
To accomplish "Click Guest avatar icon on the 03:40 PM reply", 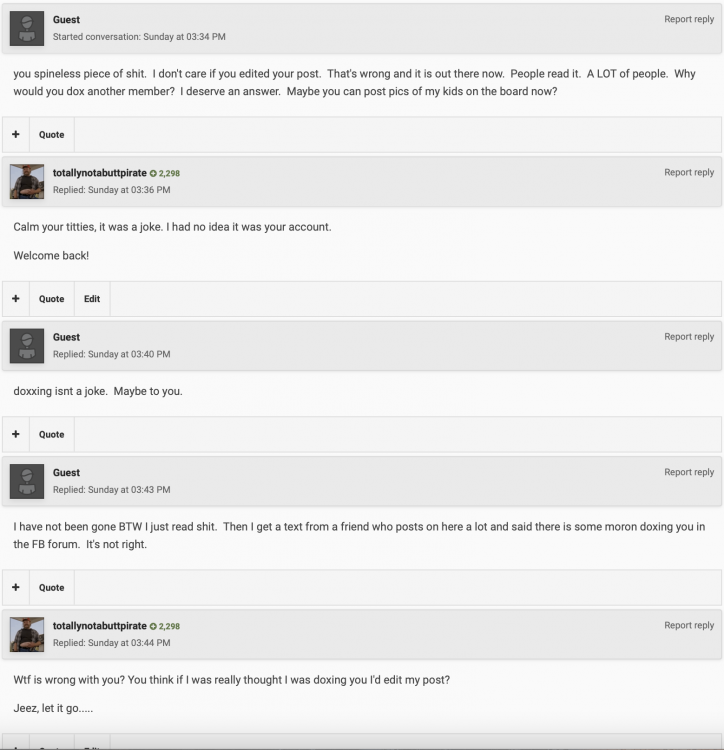I will [27, 345].
